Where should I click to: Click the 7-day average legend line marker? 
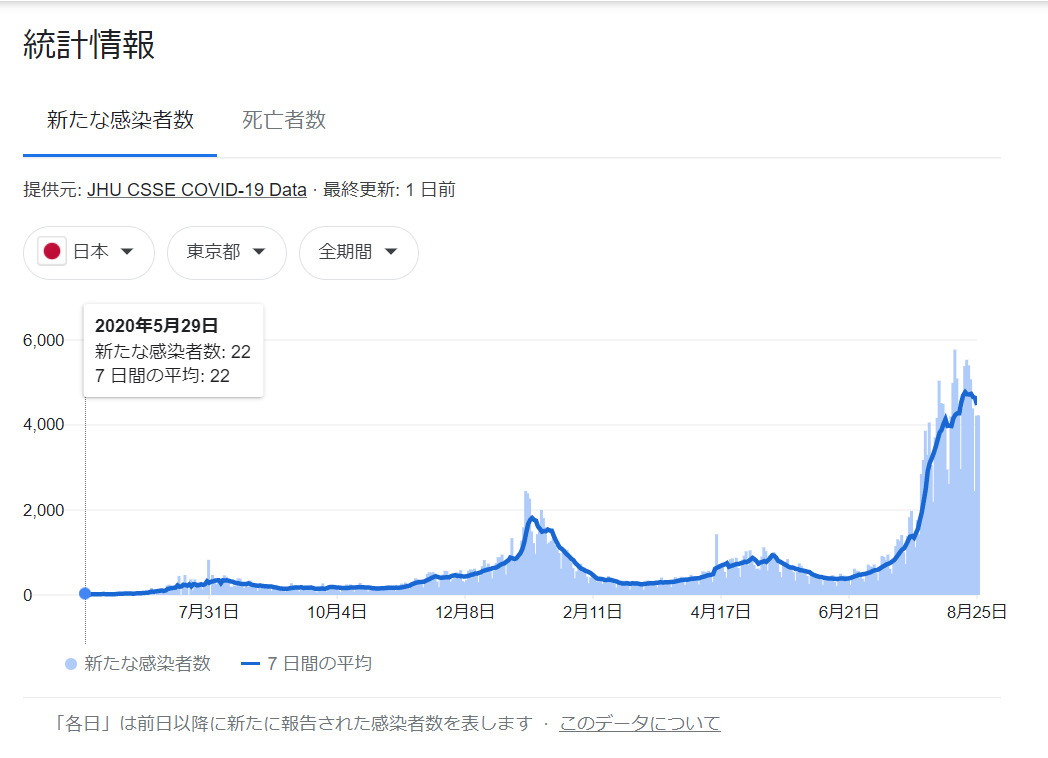point(251,663)
